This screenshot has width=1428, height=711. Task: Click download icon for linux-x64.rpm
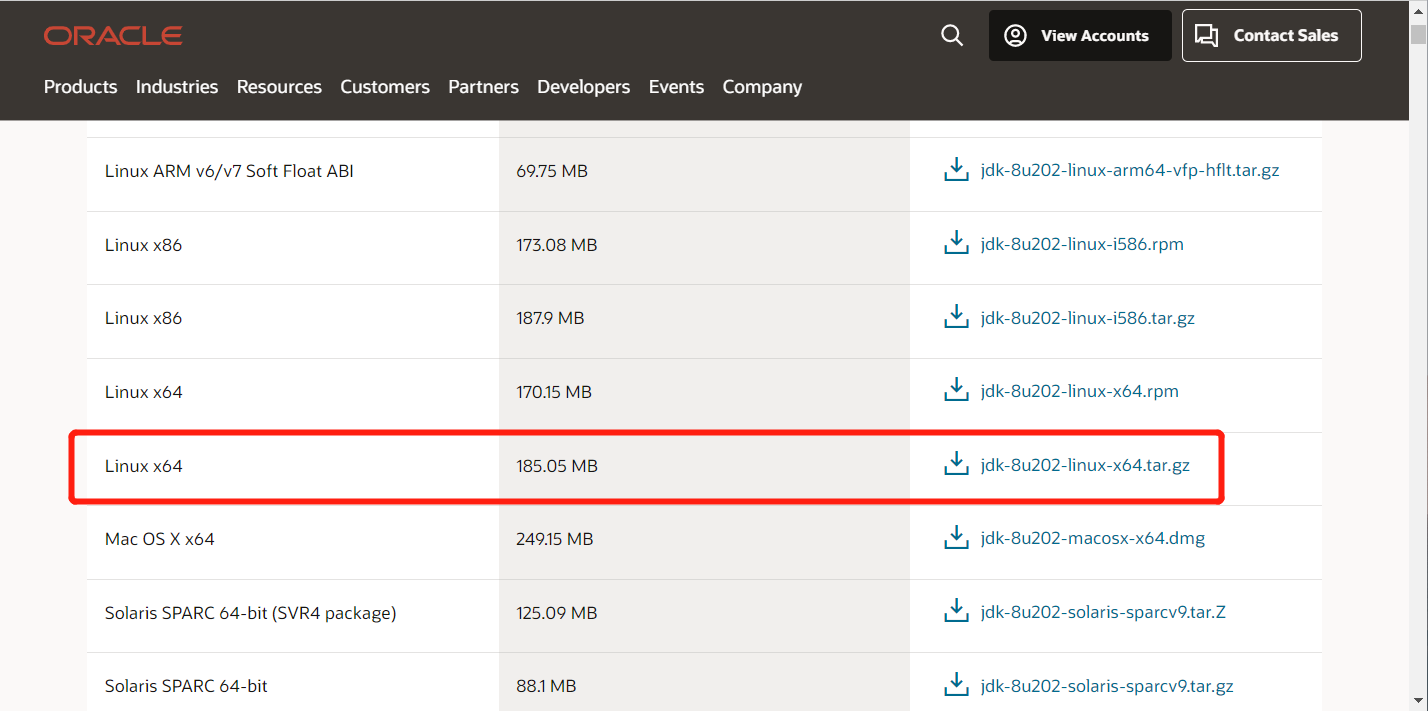(957, 390)
